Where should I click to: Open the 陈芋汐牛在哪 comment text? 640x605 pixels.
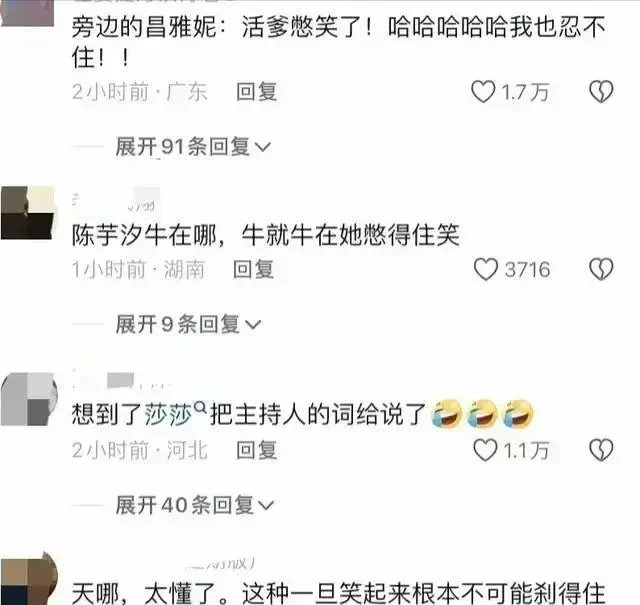266,236
